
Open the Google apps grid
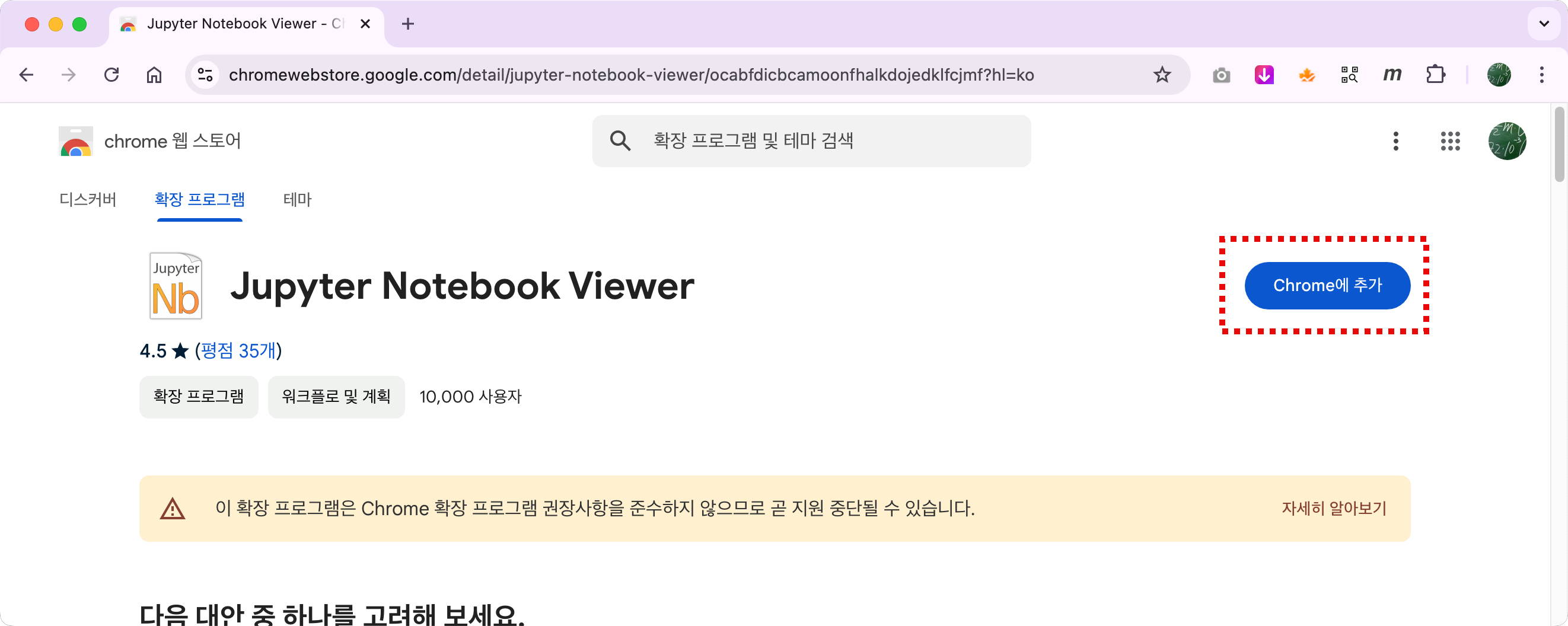(x=1450, y=141)
